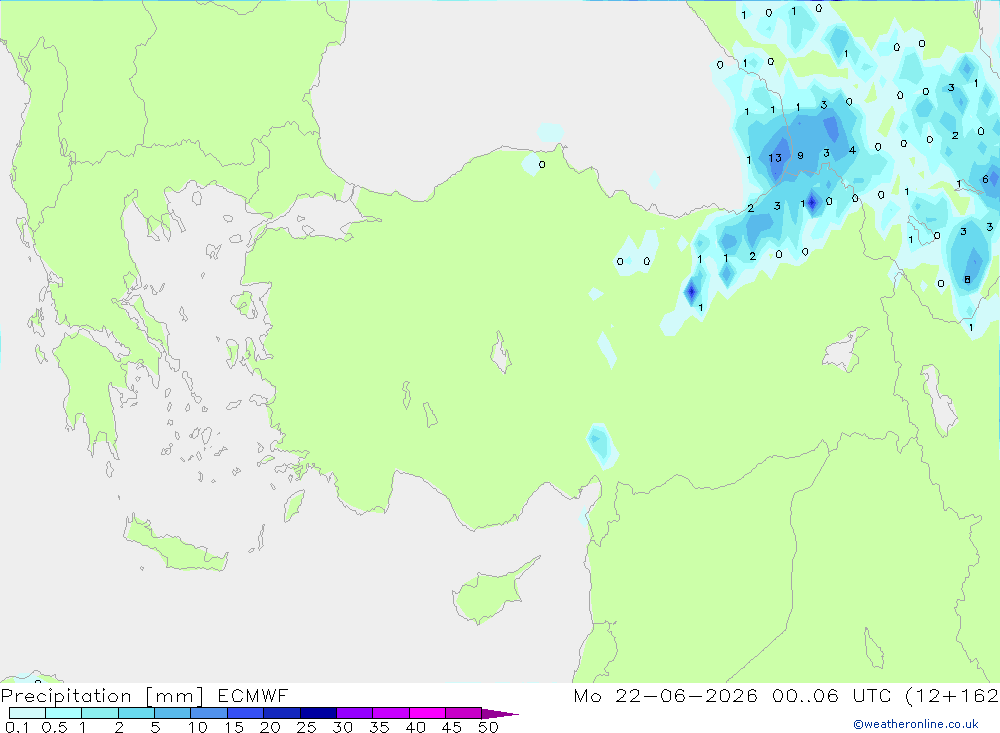Screen dimensions: 1000x733
Task: Click the 'Mo 22-06-2026' date text
Action: tap(665, 695)
